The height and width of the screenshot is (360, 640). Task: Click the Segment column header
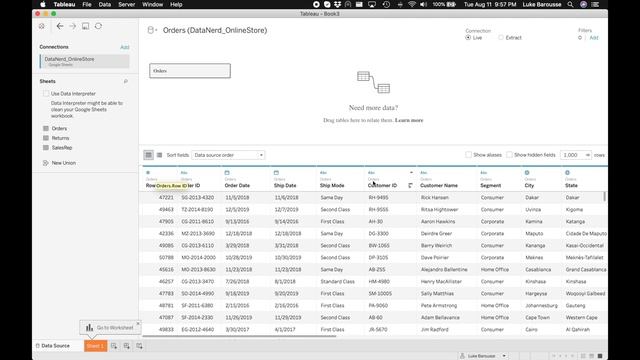[x=491, y=185]
